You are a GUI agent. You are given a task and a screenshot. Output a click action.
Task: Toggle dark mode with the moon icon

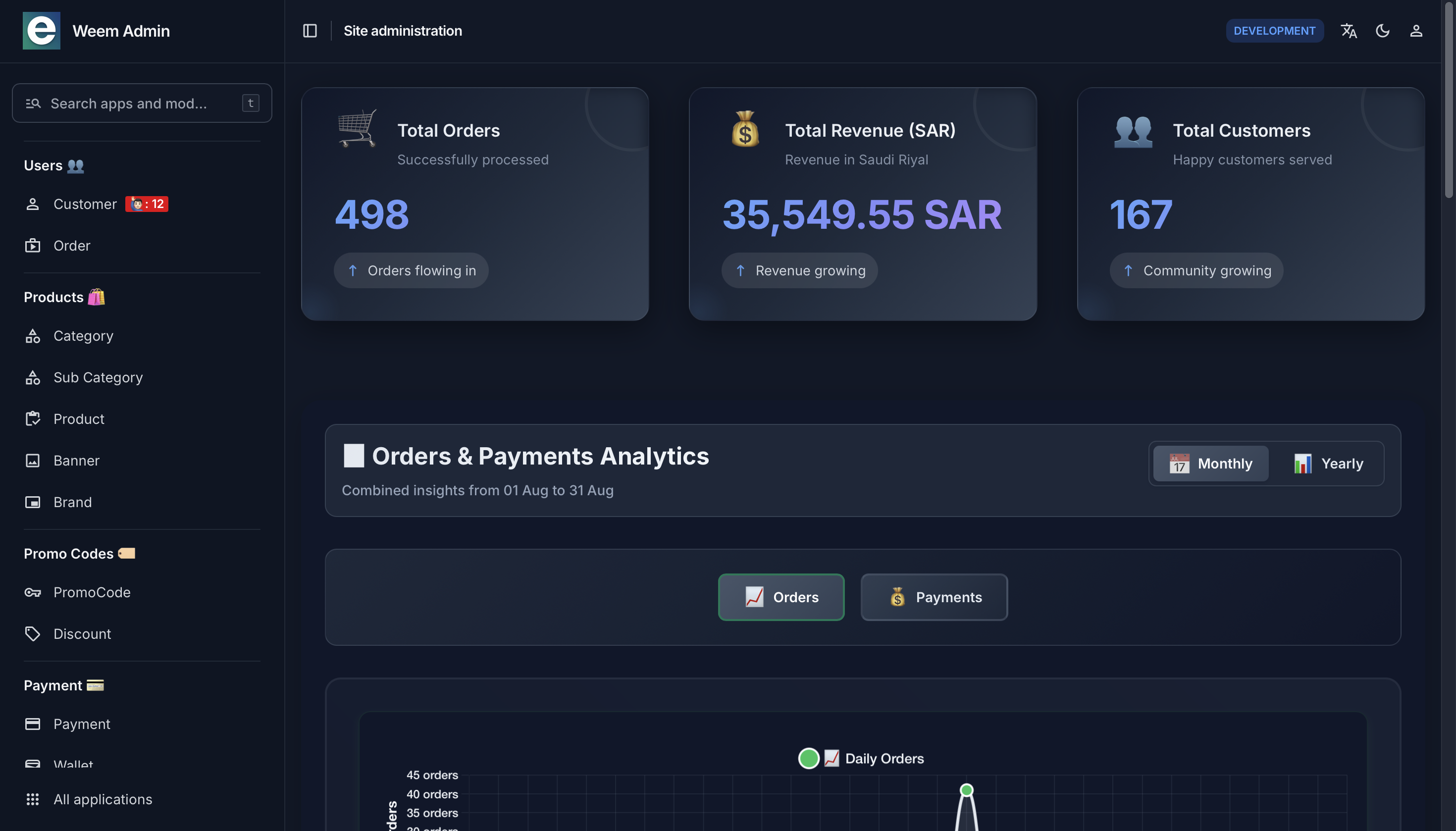pyautogui.click(x=1382, y=30)
